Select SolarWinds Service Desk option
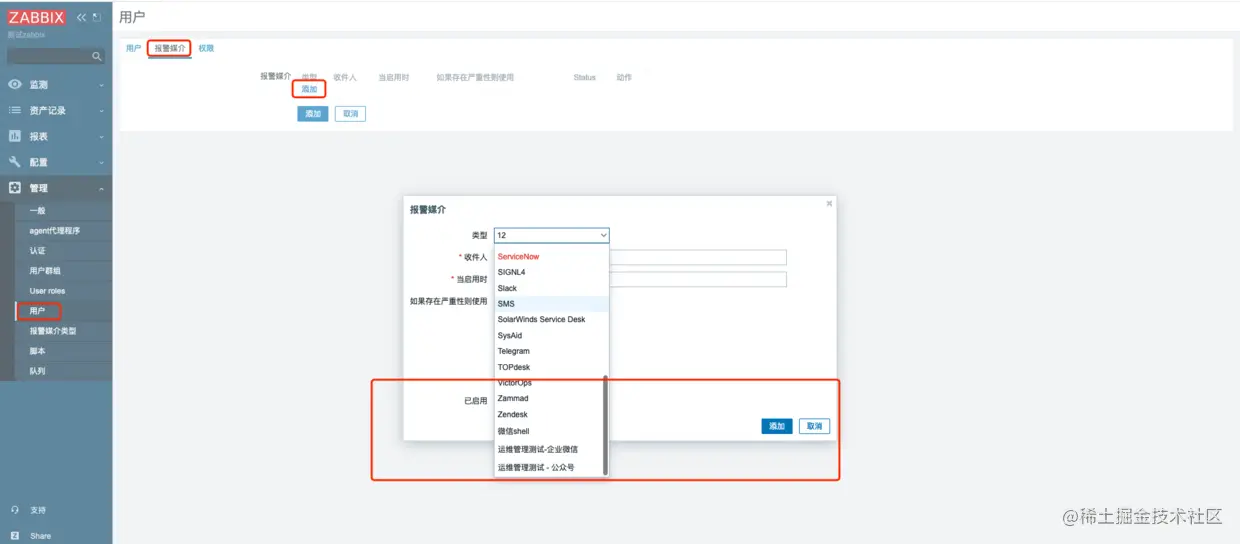1240x544 pixels. point(551,320)
